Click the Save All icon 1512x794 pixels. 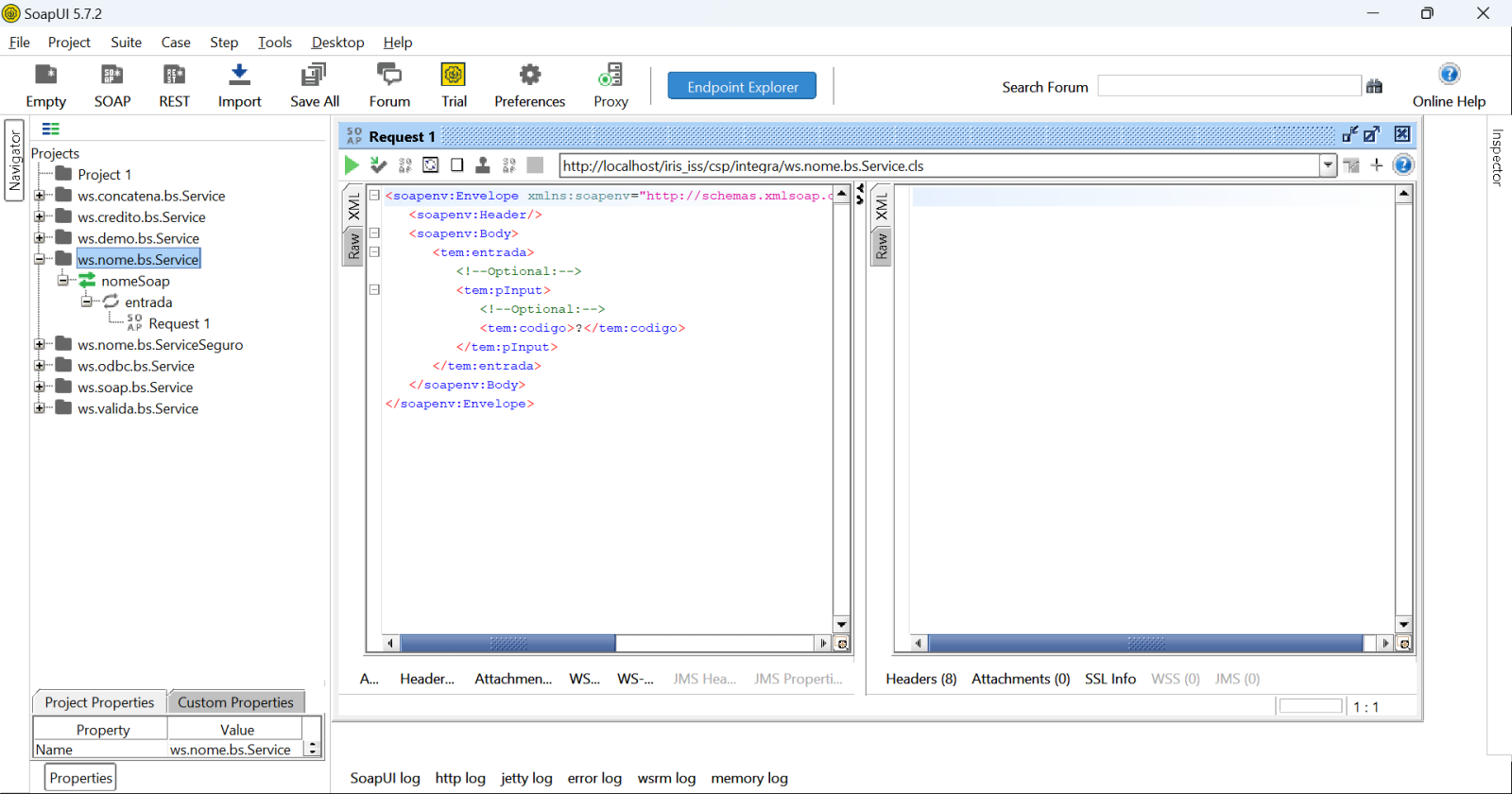point(314,76)
